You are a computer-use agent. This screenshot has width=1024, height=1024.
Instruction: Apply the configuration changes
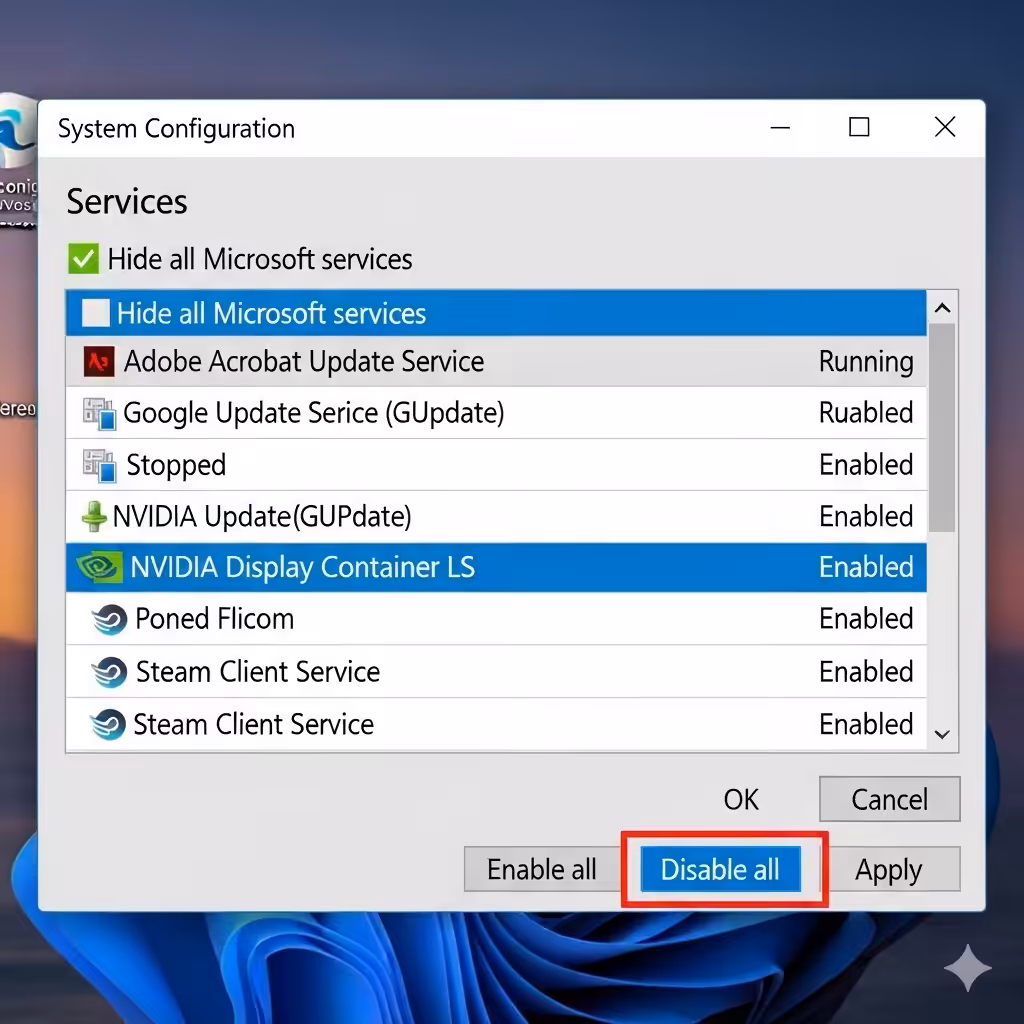pyautogui.click(x=889, y=870)
